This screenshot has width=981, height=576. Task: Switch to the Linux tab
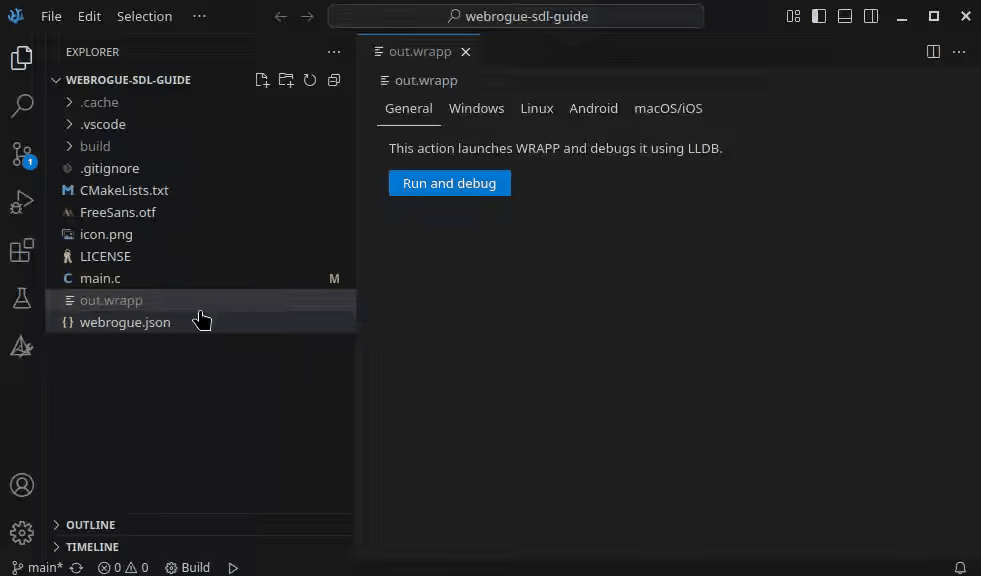point(537,108)
